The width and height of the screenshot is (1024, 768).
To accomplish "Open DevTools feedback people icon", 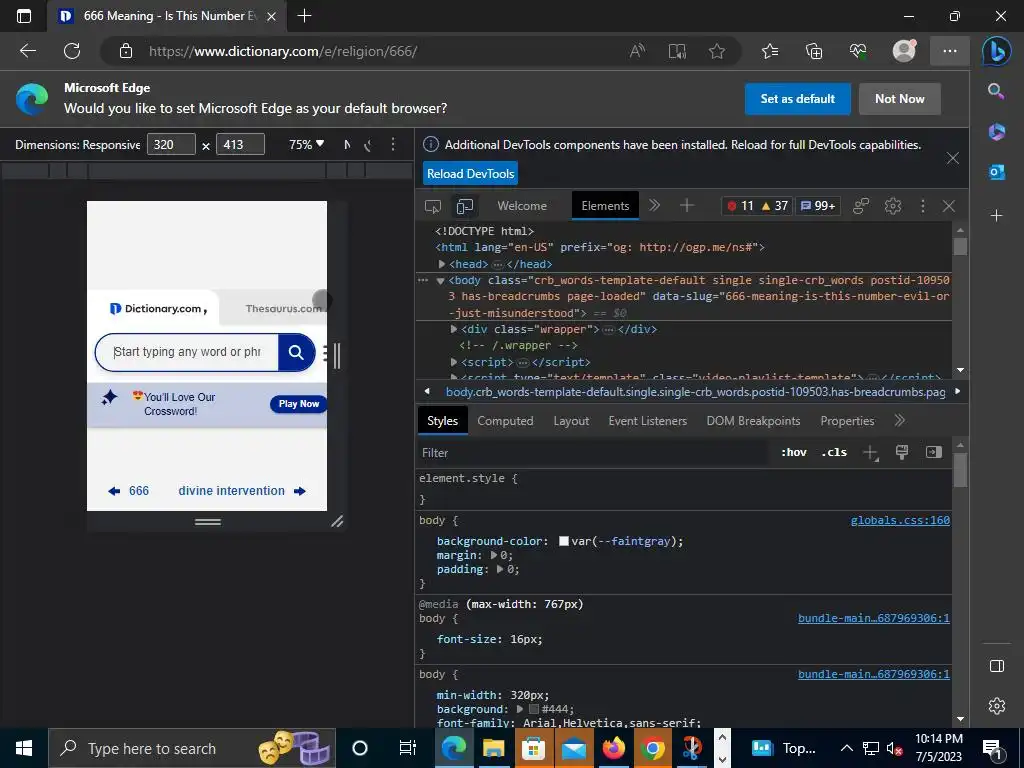I will (x=861, y=206).
